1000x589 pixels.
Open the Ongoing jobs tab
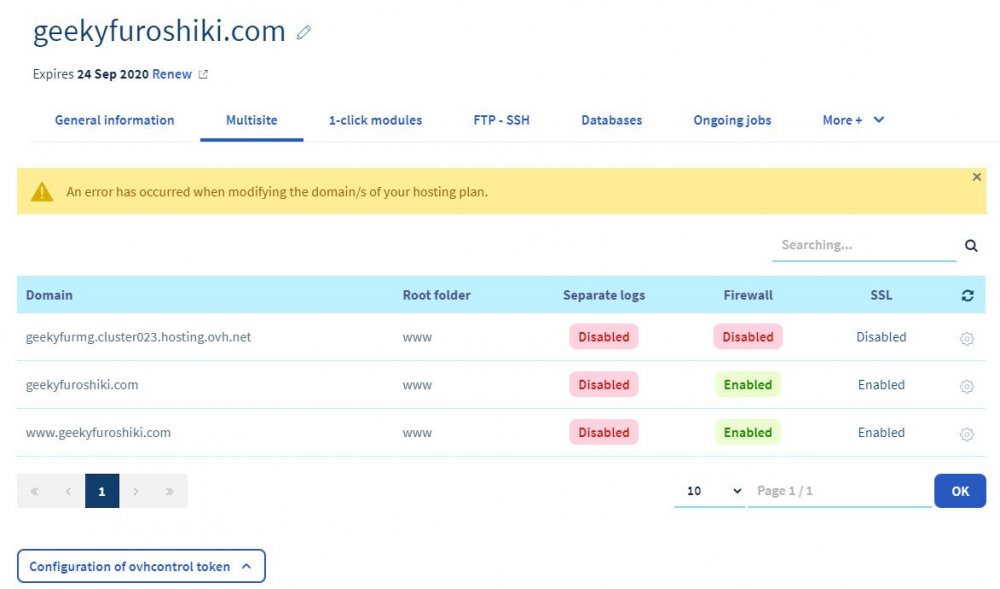pos(731,119)
